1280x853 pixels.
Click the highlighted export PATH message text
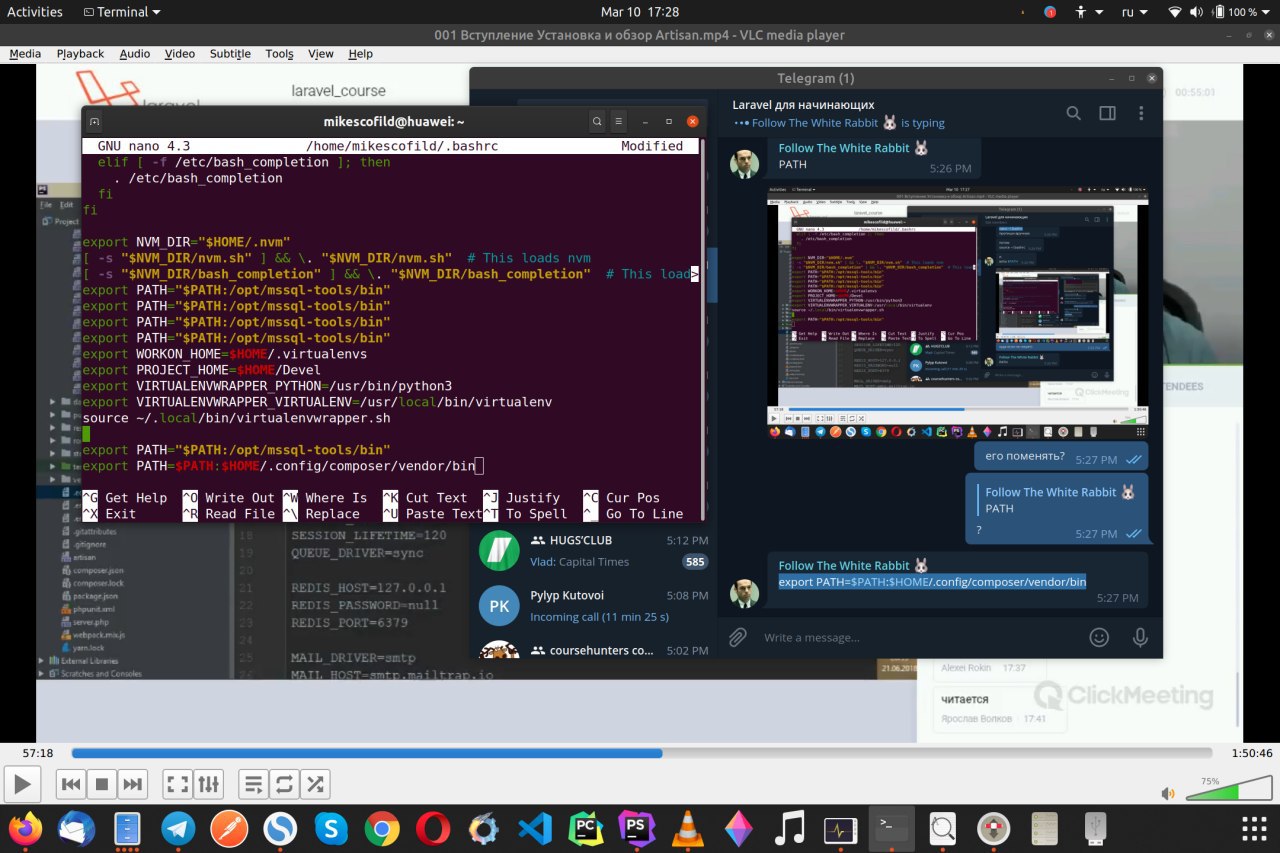pos(932,582)
